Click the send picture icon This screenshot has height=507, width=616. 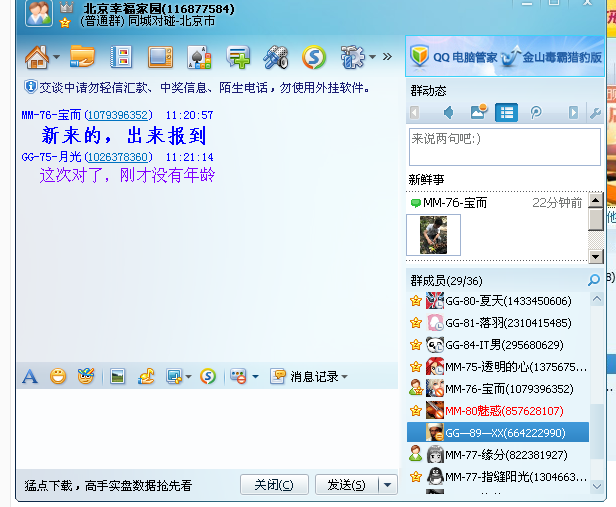tap(117, 377)
